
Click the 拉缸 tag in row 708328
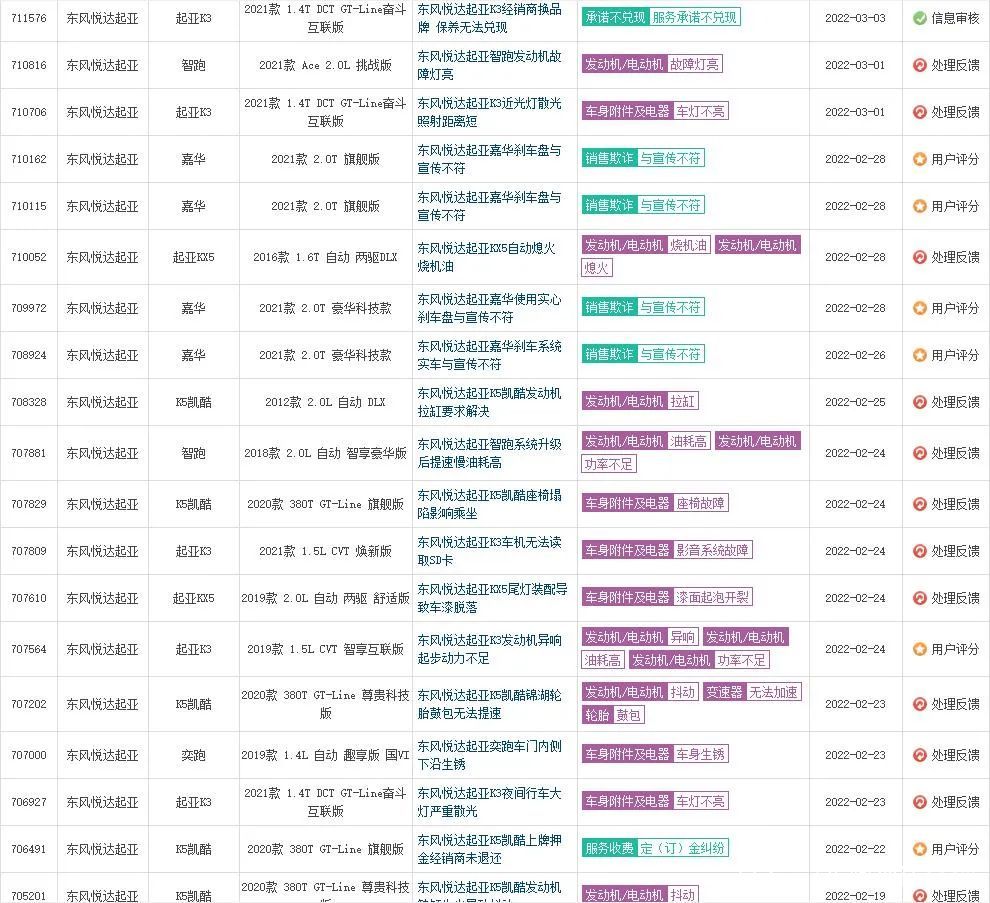click(682, 401)
